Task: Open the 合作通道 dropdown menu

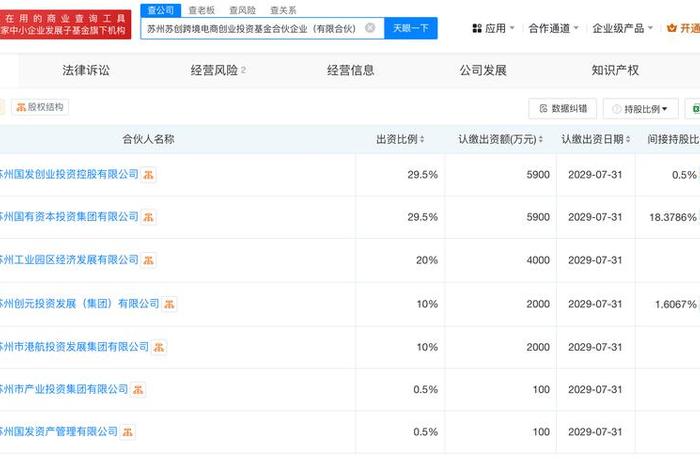Action: [x=554, y=28]
